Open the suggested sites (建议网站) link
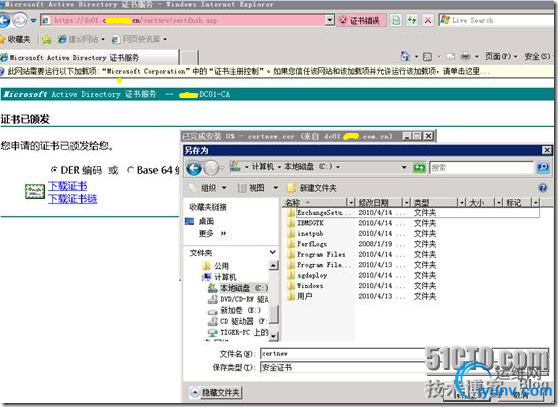The image size is (558, 407). [x=81, y=39]
